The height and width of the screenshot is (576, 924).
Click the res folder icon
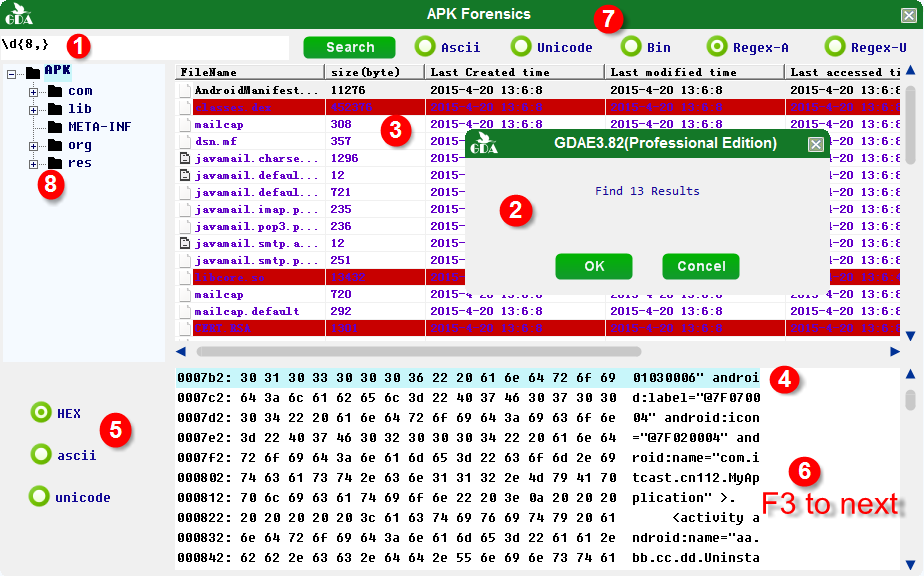[55, 163]
